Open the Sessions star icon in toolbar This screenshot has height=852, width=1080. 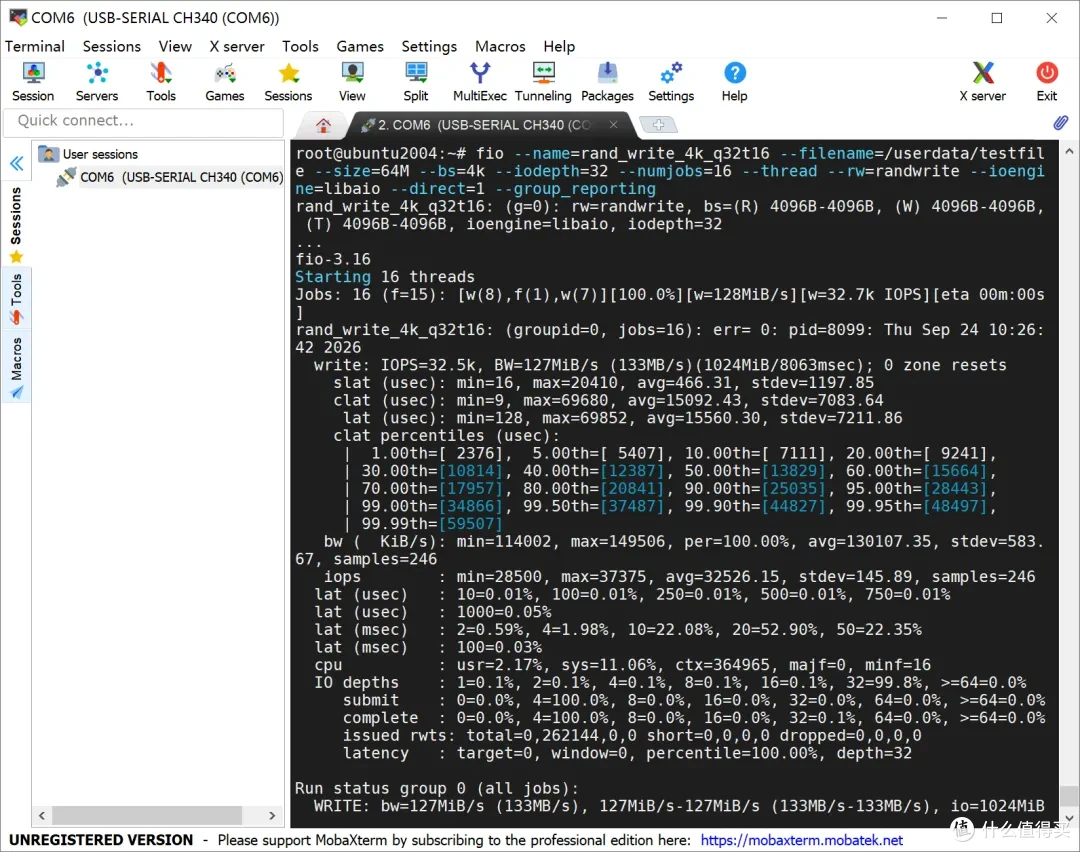288,82
